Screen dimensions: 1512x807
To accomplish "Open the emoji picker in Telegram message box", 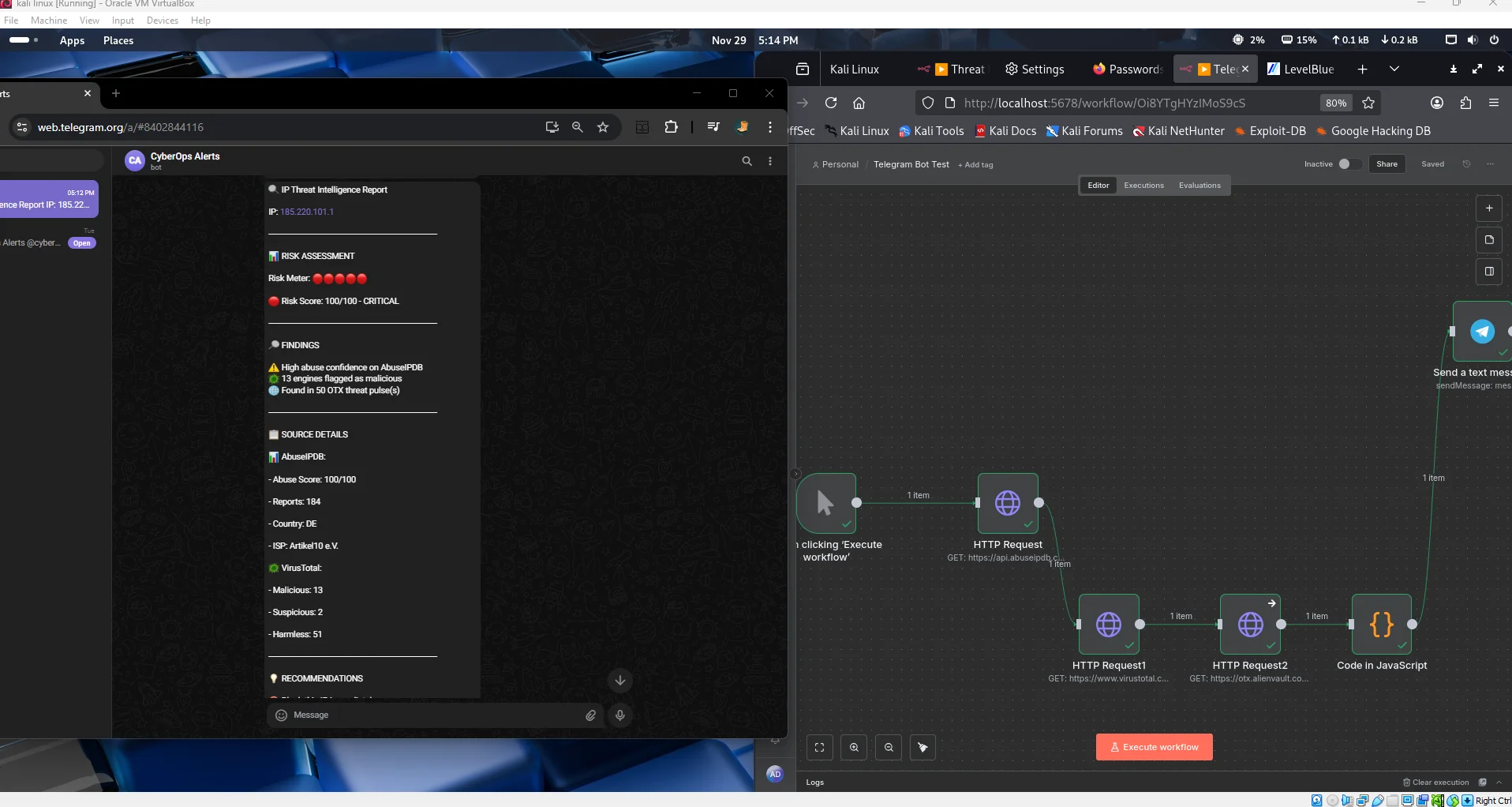I will [281, 715].
